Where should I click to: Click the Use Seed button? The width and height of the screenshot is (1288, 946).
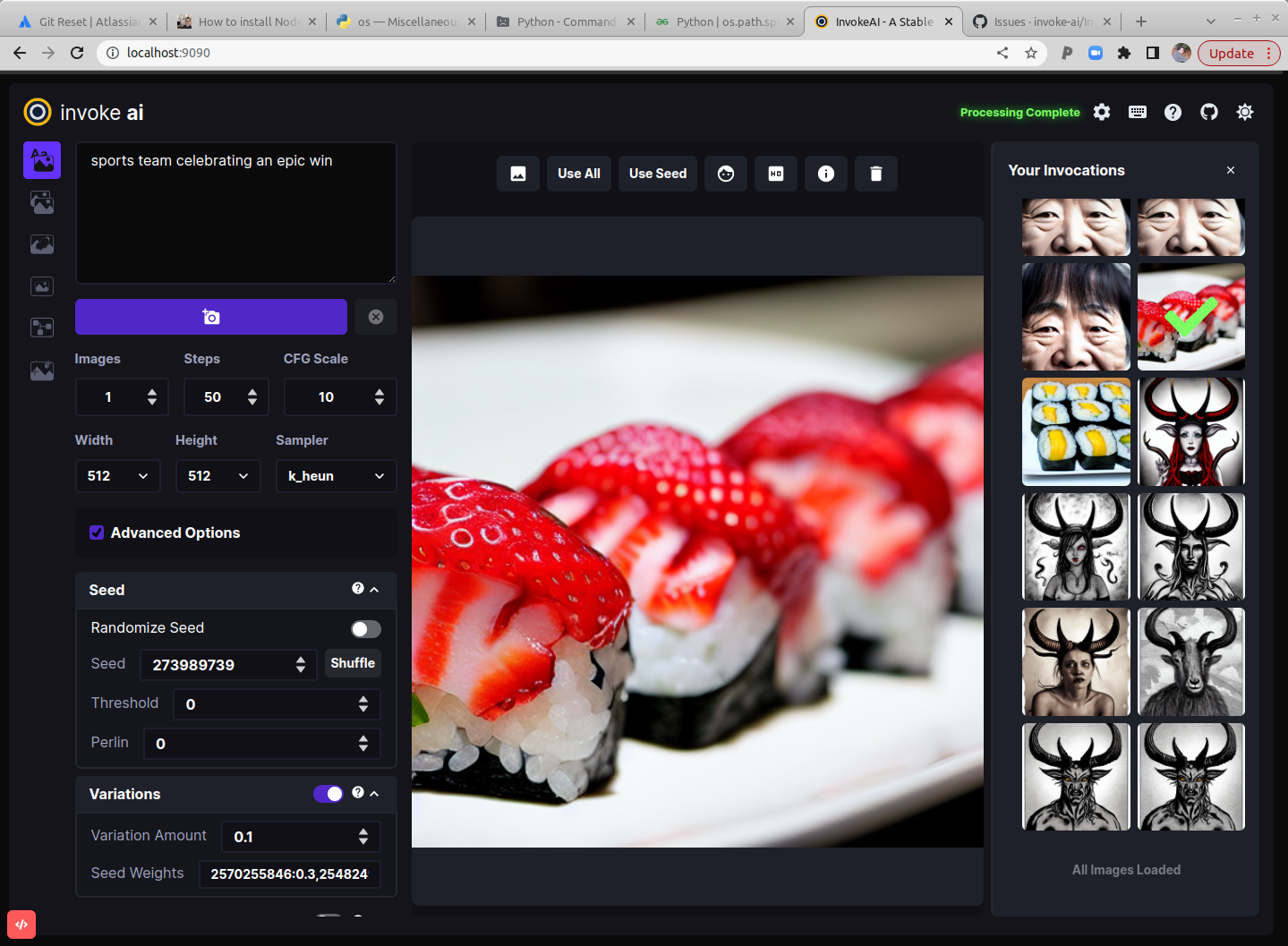point(658,174)
